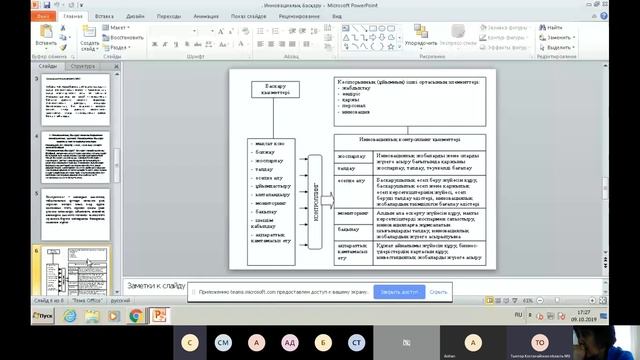Screen dimensions: 640x360
Task: Select slide 4 thumbnail in the slides pane
Action: click(76, 157)
